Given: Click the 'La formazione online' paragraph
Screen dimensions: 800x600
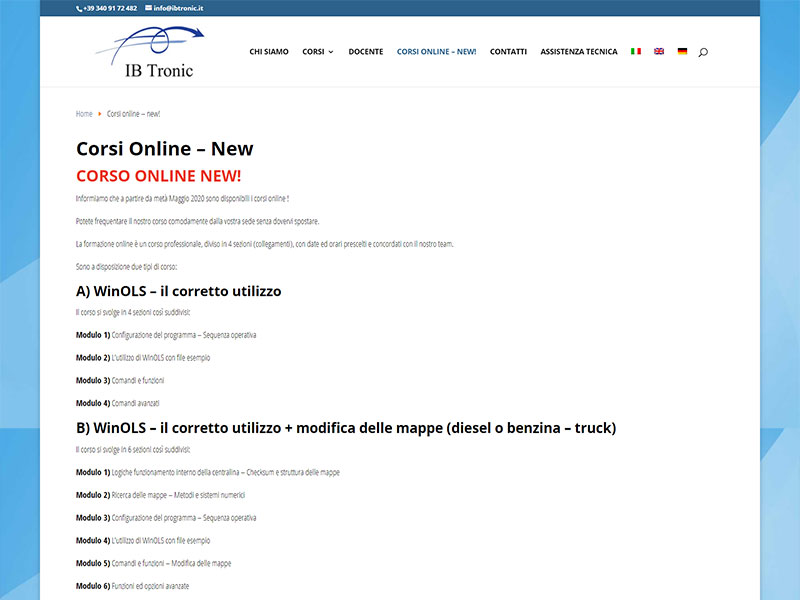Looking at the screenshot, I should tap(265, 244).
